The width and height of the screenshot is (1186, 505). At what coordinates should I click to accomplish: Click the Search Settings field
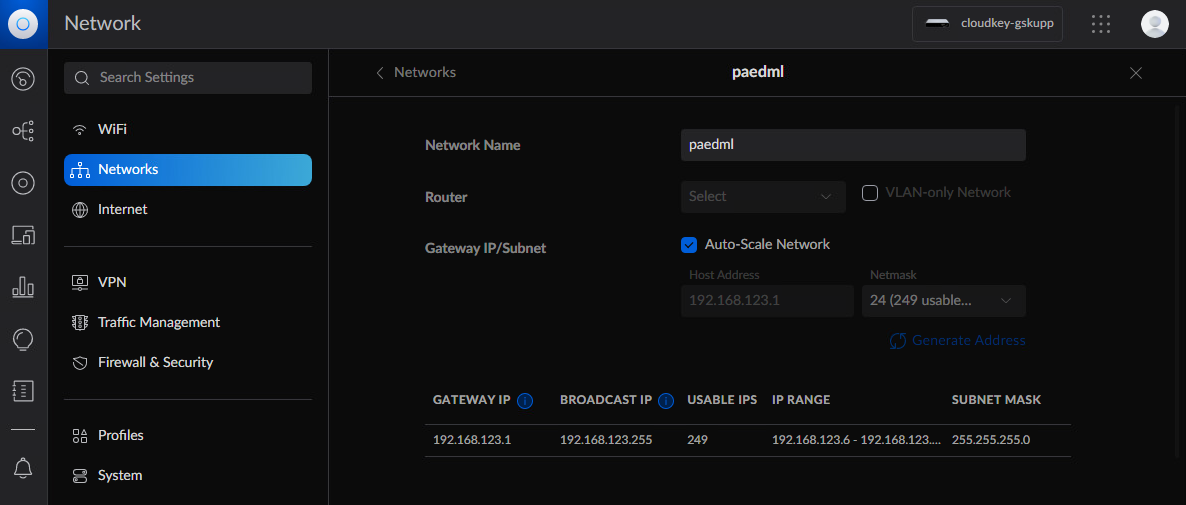tap(188, 78)
